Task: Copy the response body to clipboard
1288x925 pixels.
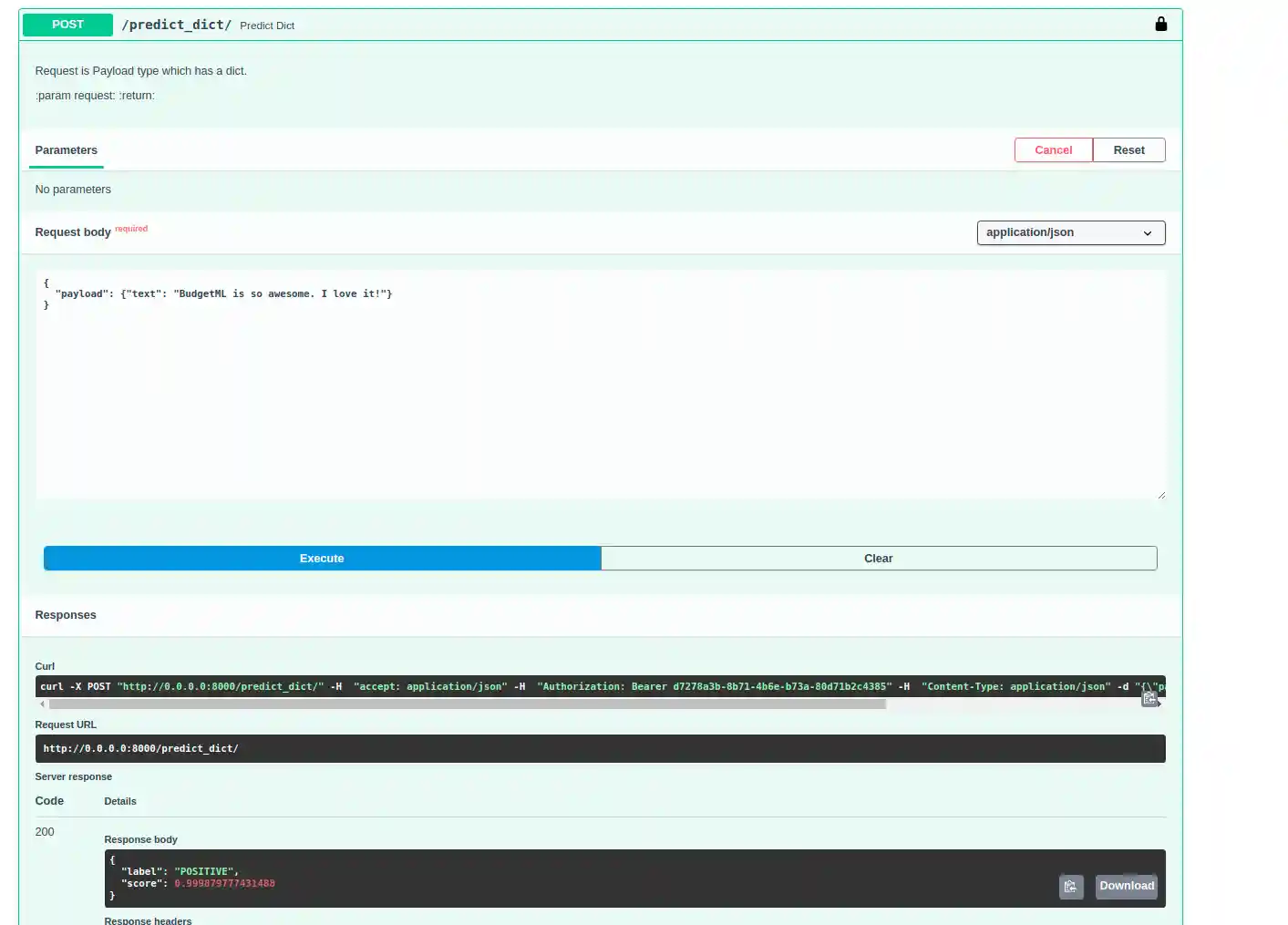Action: pyautogui.click(x=1071, y=886)
